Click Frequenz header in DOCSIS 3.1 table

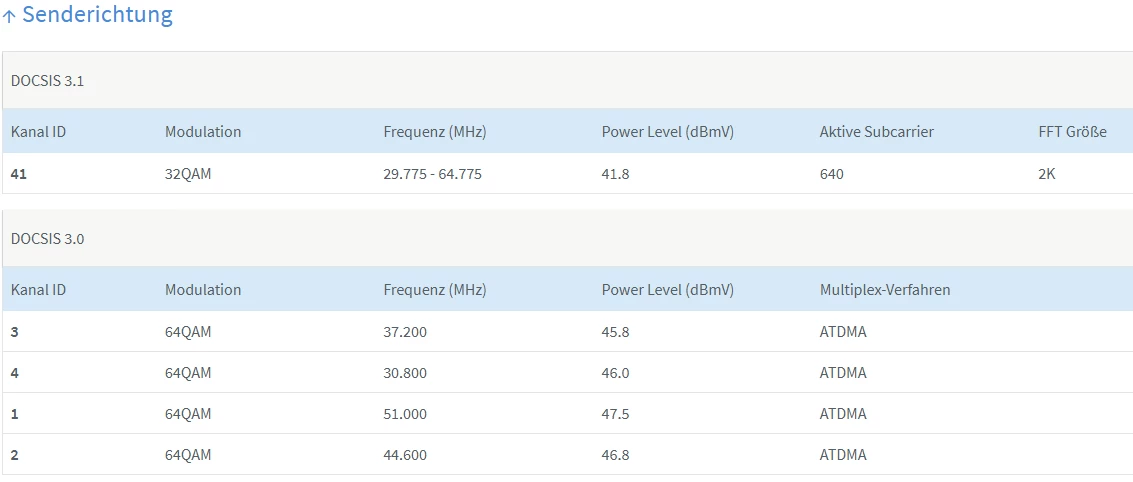(x=434, y=132)
